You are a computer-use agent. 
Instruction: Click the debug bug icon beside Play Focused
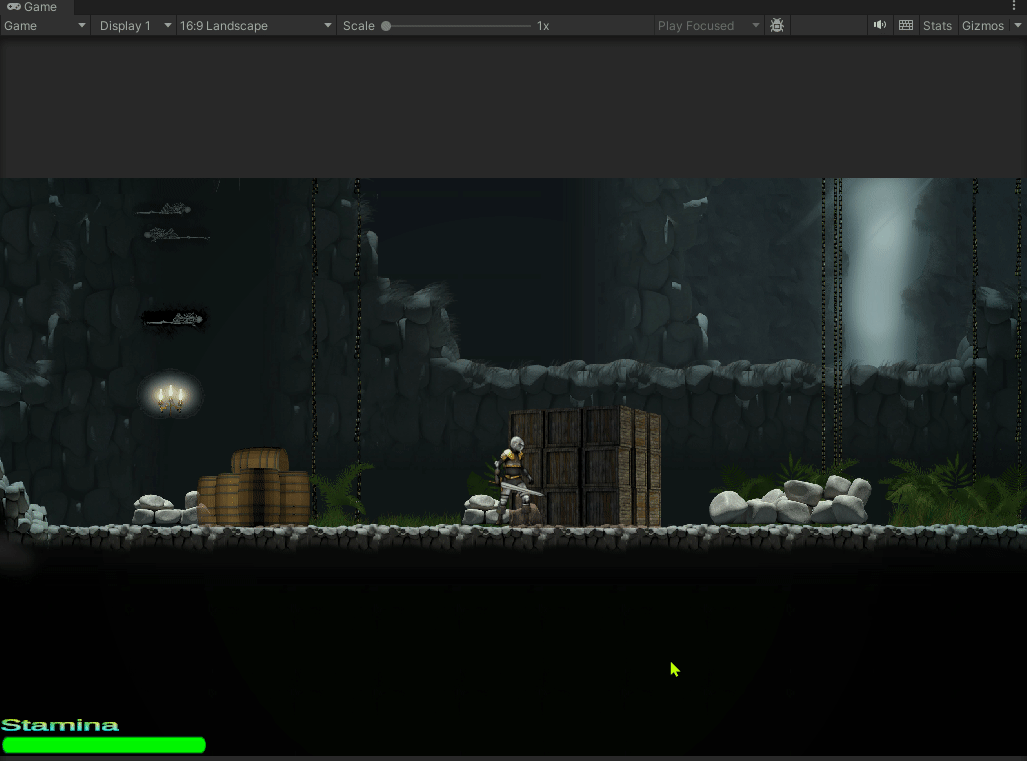[777, 25]
